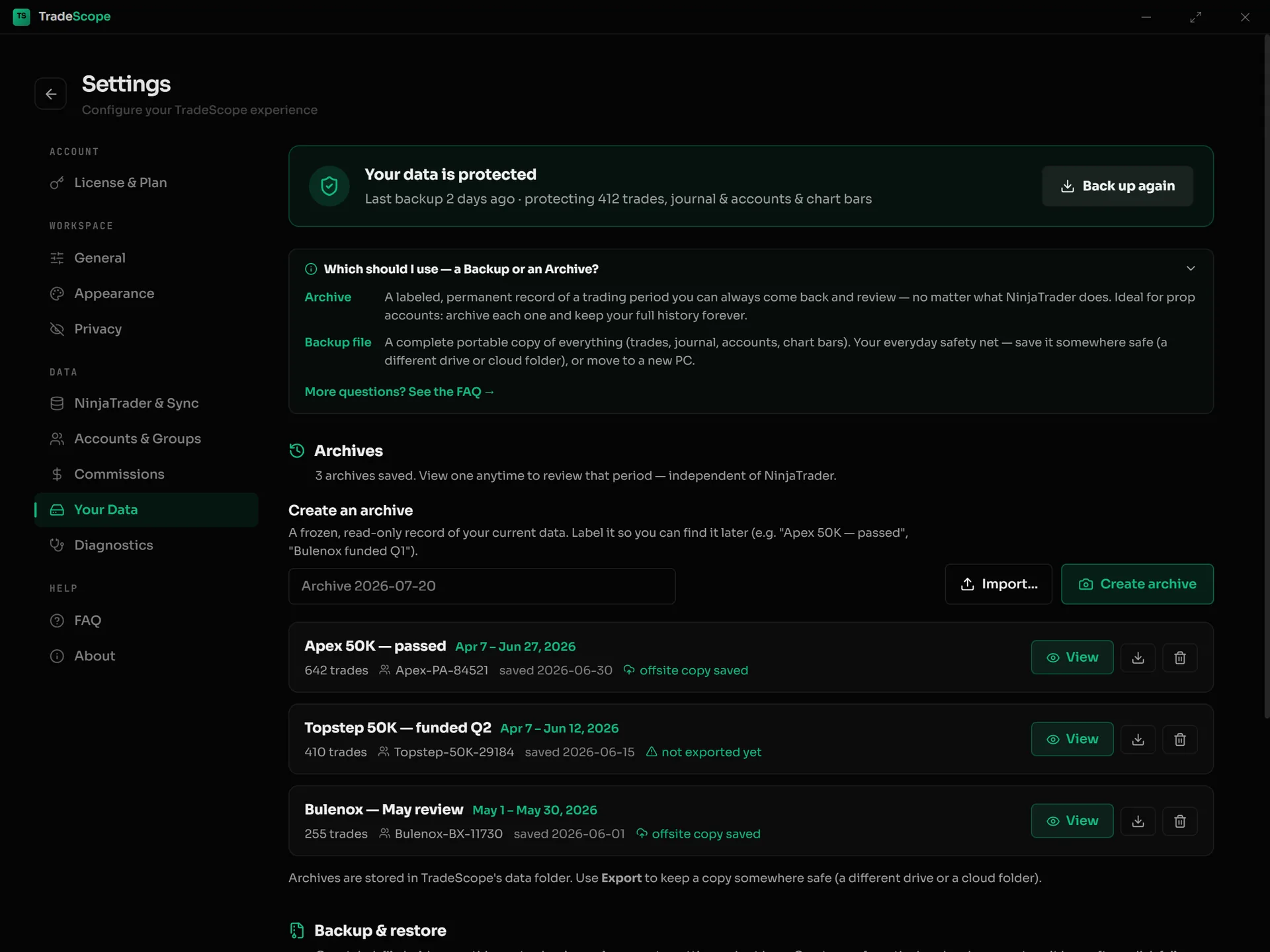The height and width of the screenshot is (952, 1270).
Task: Click the 'May 1 – May 30, 2026' date range
Action: (x=534, y=811)
